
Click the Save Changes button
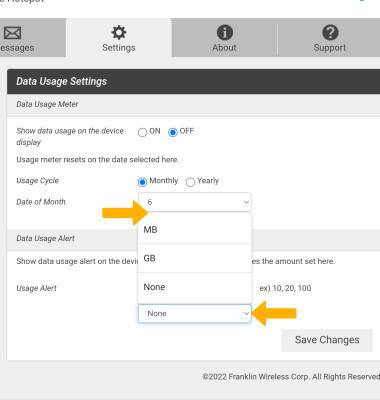pos(327,340)
